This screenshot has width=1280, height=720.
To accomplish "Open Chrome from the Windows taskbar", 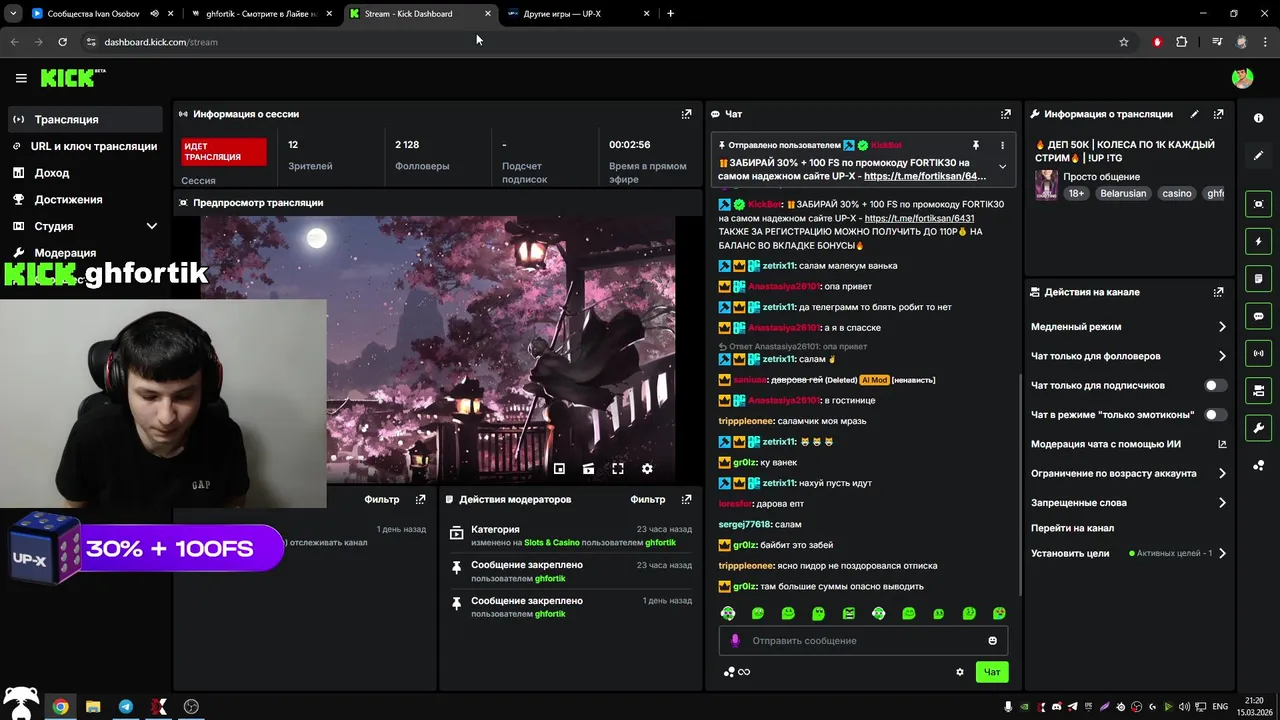I will [x=61, y=707].
